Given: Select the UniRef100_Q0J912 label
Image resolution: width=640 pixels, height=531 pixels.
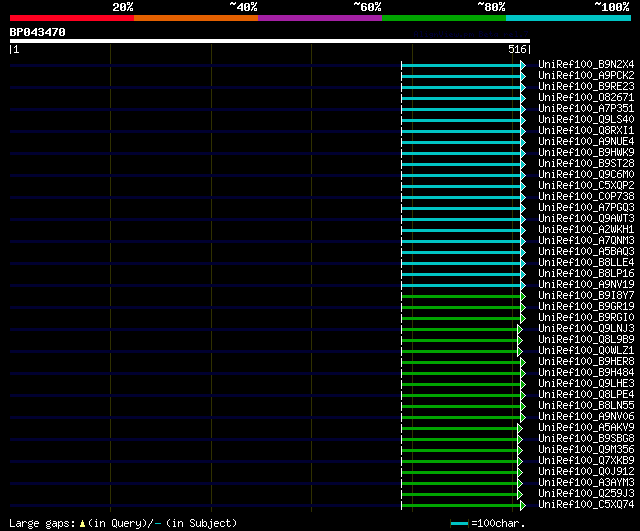Looking at the screenshot, I should (586, 472).
